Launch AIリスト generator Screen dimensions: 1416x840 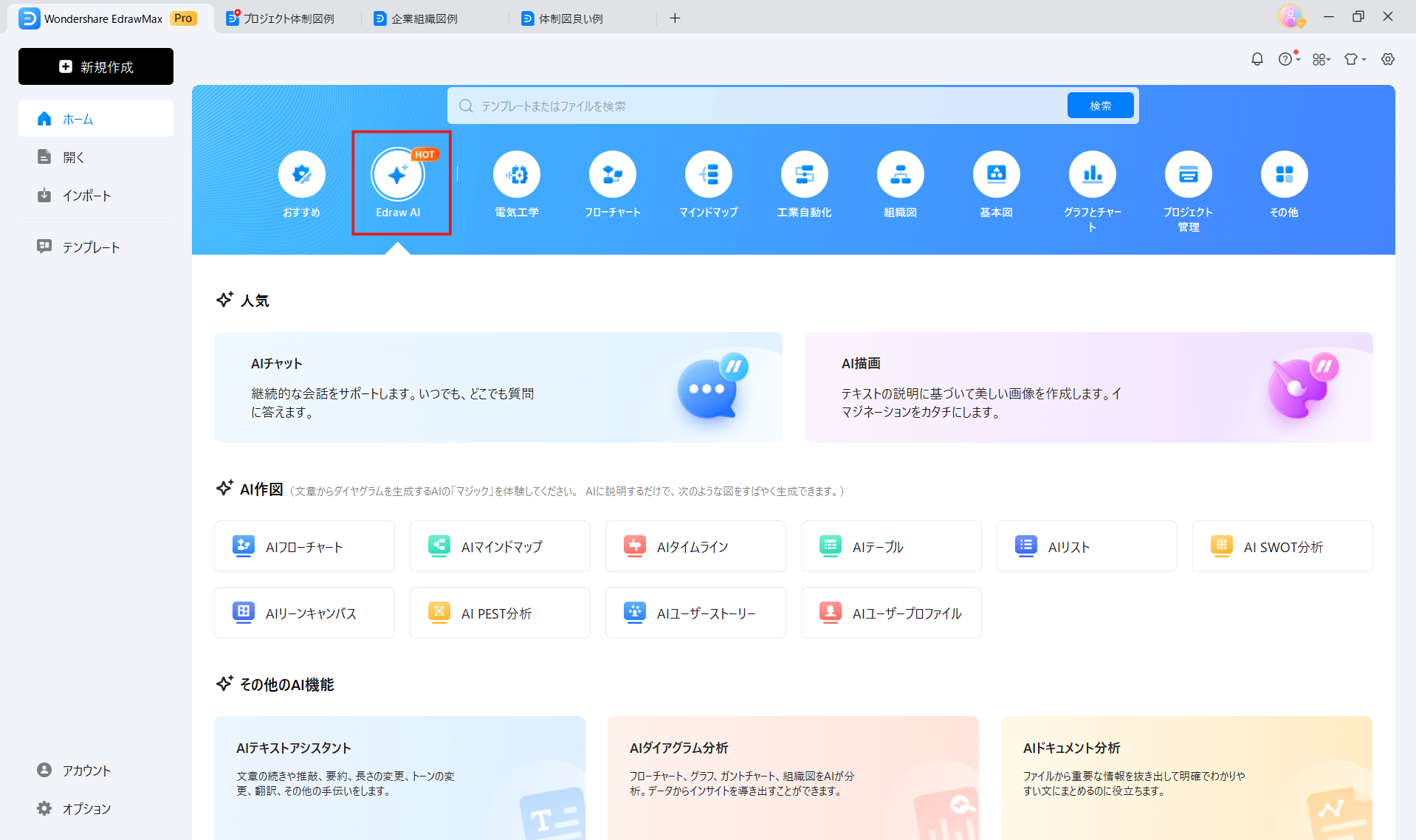tap(1087, 546)
